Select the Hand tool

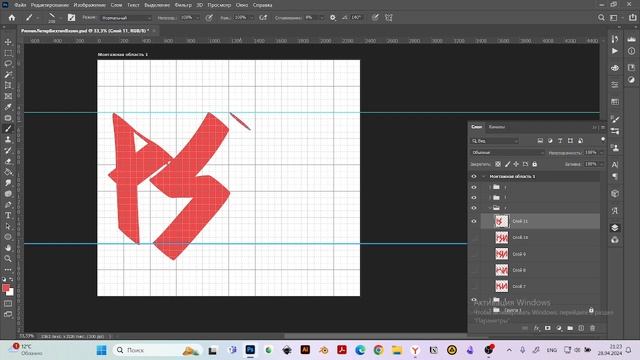[x=8, y=248]
